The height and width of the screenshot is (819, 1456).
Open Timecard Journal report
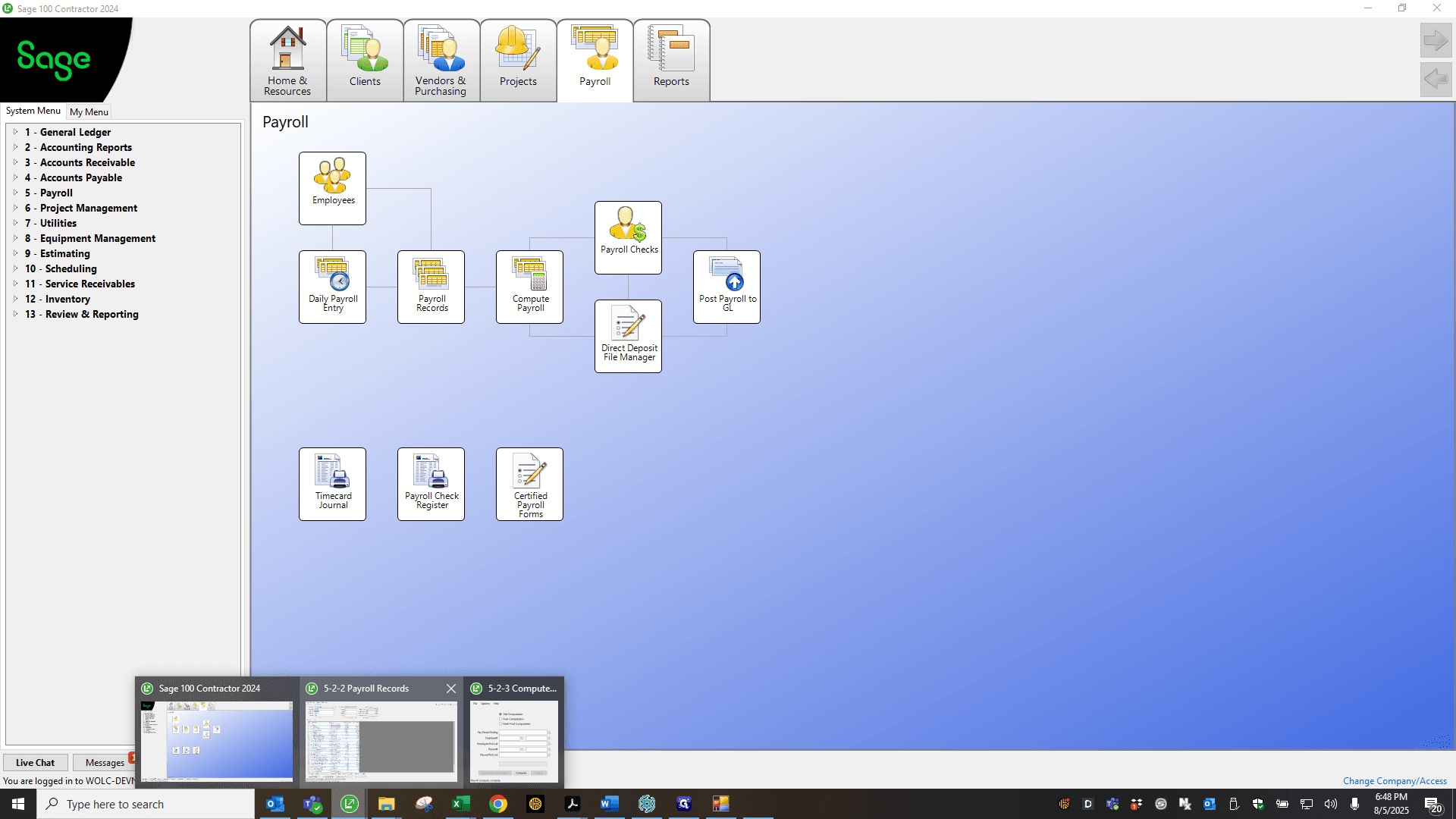pos(332,484)
